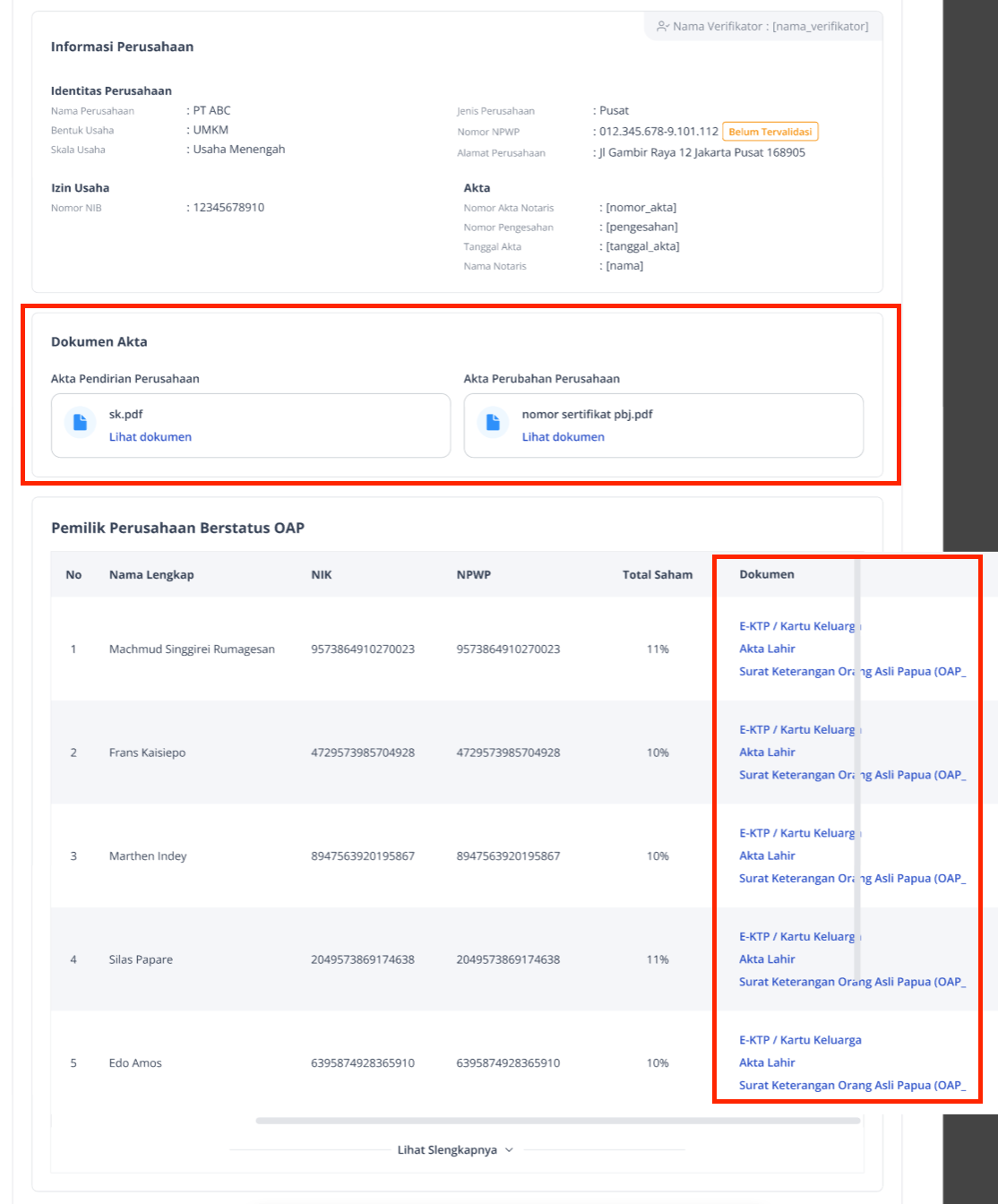Open Surat Keterangan OAP for Marthen Indey
Viewport: 998px width, 1204px height.
click(x=852, y=878)
